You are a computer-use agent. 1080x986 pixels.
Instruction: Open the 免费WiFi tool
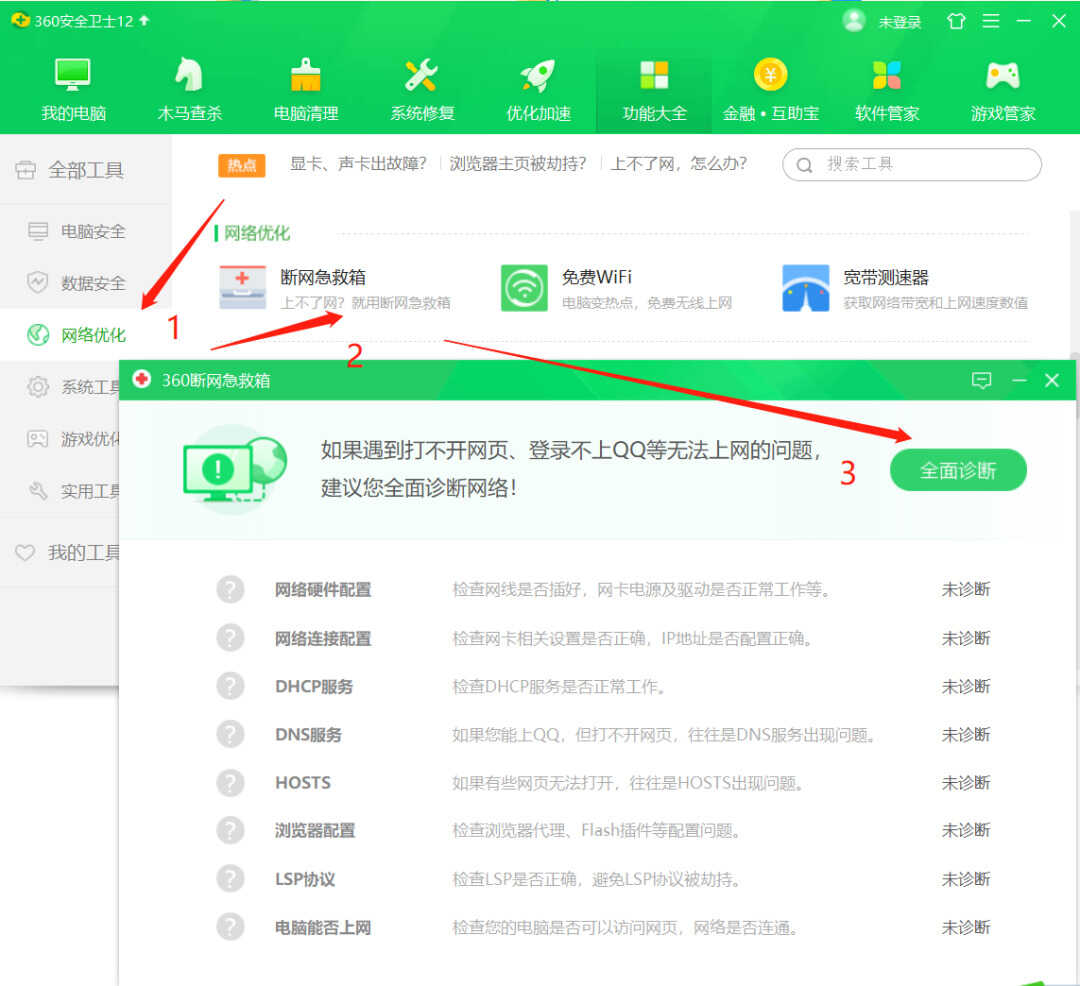[x=524, y=288]
